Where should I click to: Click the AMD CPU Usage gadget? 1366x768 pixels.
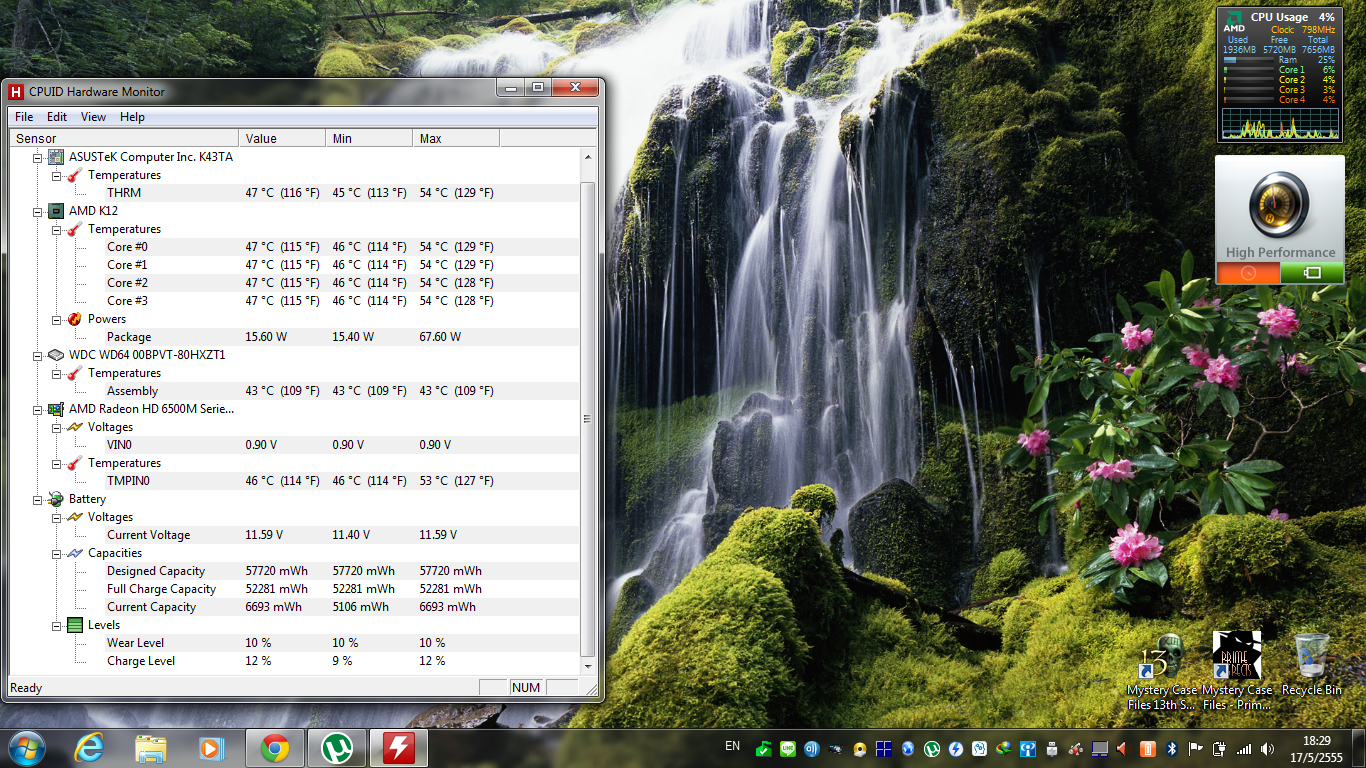click(1280, 74)
